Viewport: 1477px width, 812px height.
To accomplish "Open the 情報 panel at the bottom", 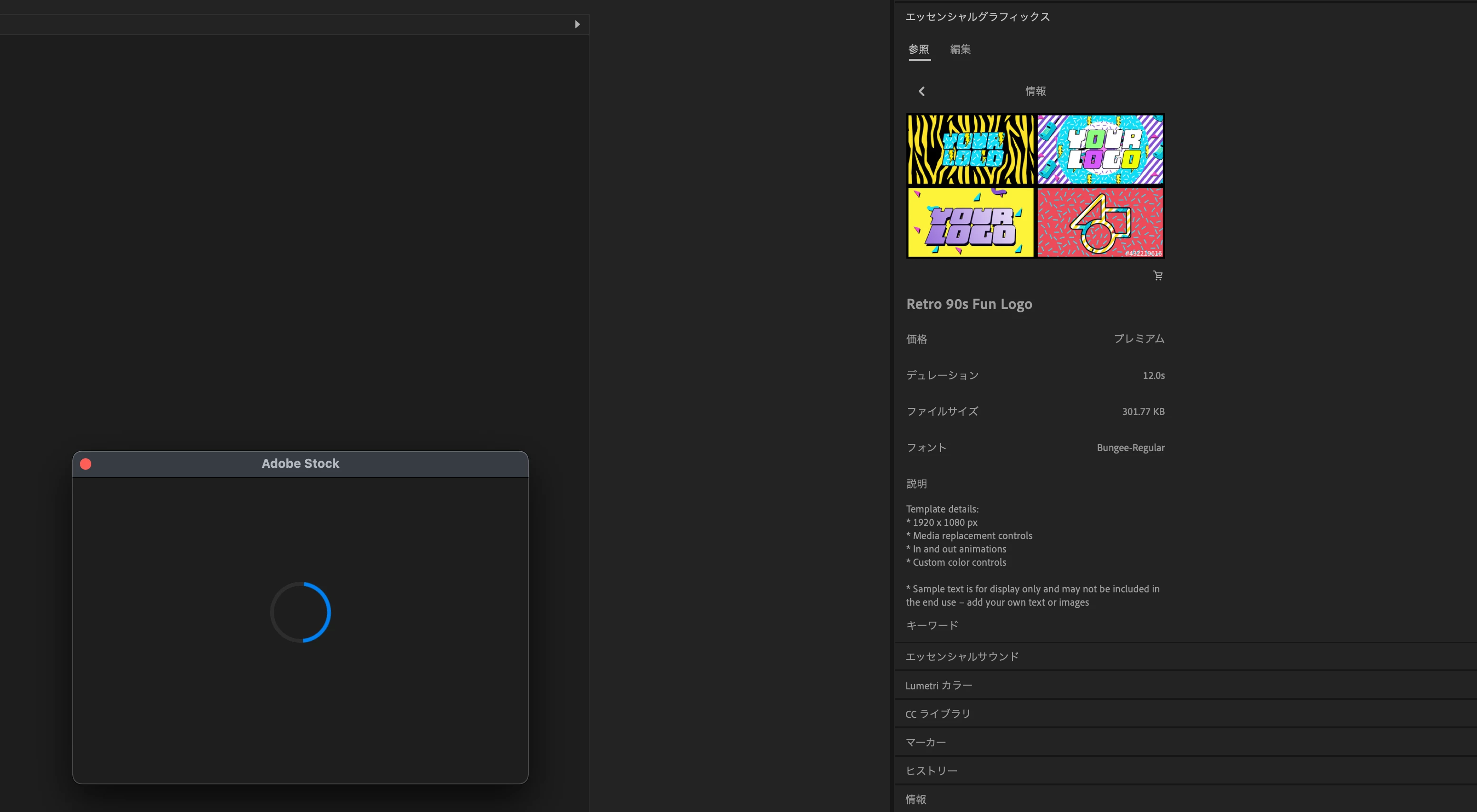I will coord(916,799).
